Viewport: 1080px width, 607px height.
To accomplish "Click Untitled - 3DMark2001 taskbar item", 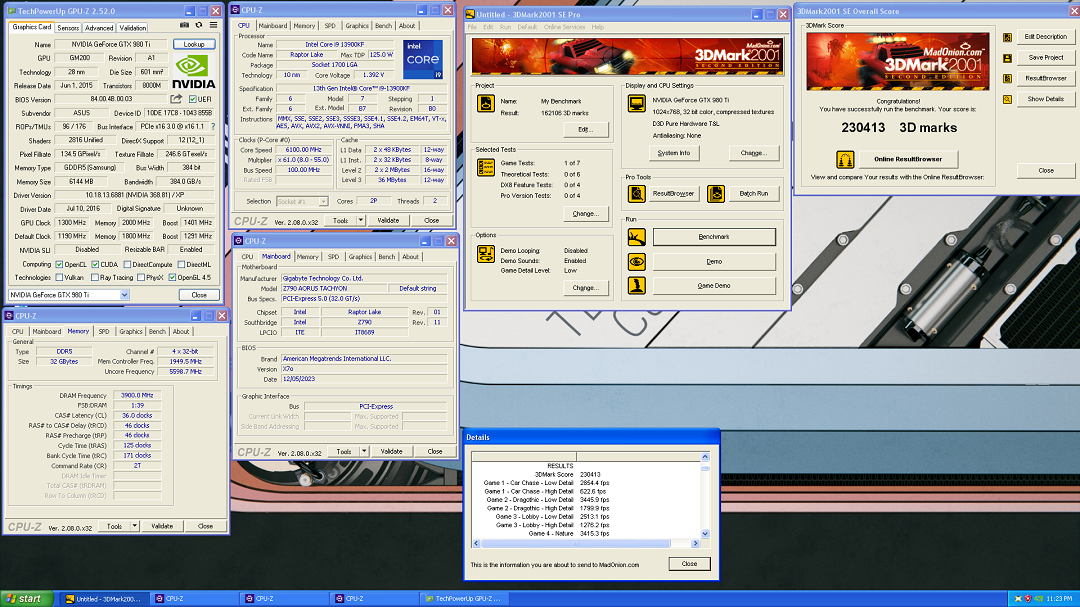I will pos(103,599).
